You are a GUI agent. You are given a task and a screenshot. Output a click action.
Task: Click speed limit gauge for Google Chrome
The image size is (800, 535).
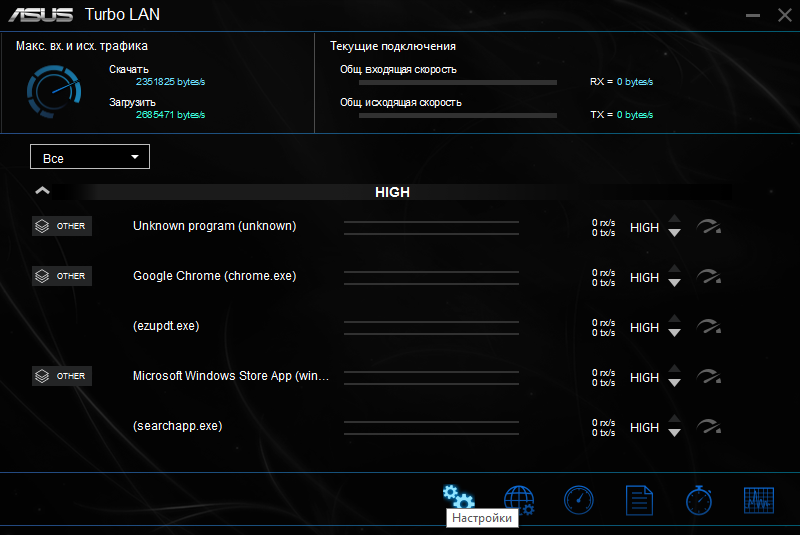(x=709, y=276)
